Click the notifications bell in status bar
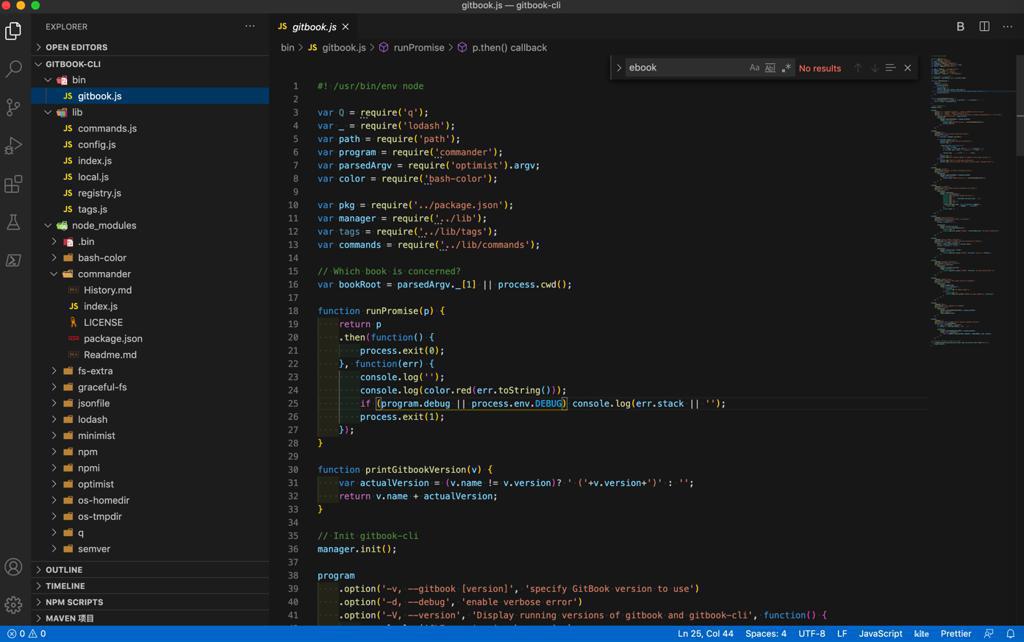 pyautogui.click(x=1010, y=634)
